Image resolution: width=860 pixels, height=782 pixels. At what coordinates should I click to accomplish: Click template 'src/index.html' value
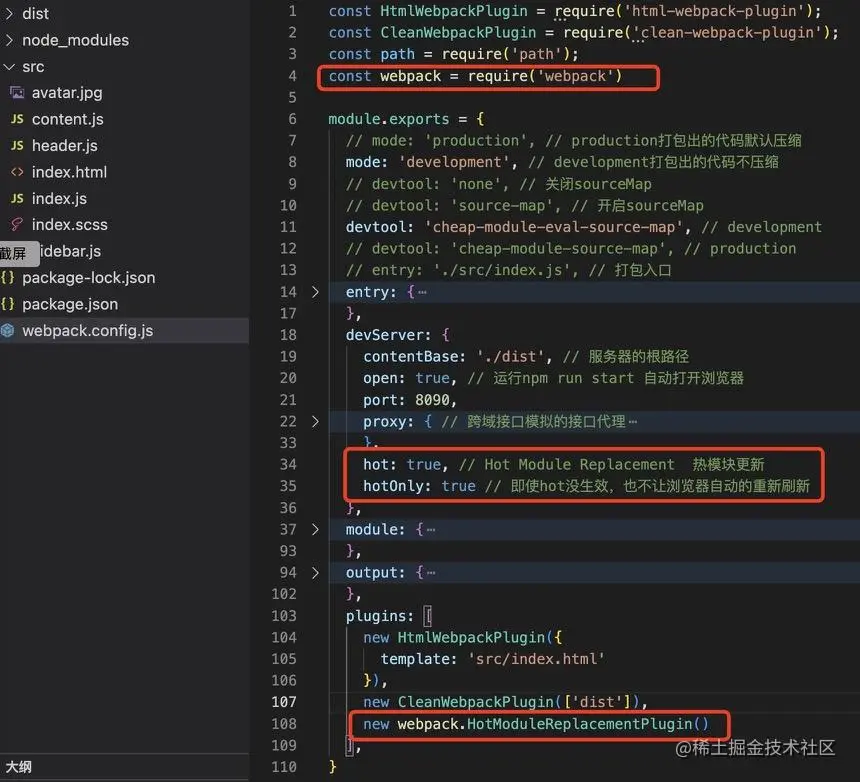536,659
